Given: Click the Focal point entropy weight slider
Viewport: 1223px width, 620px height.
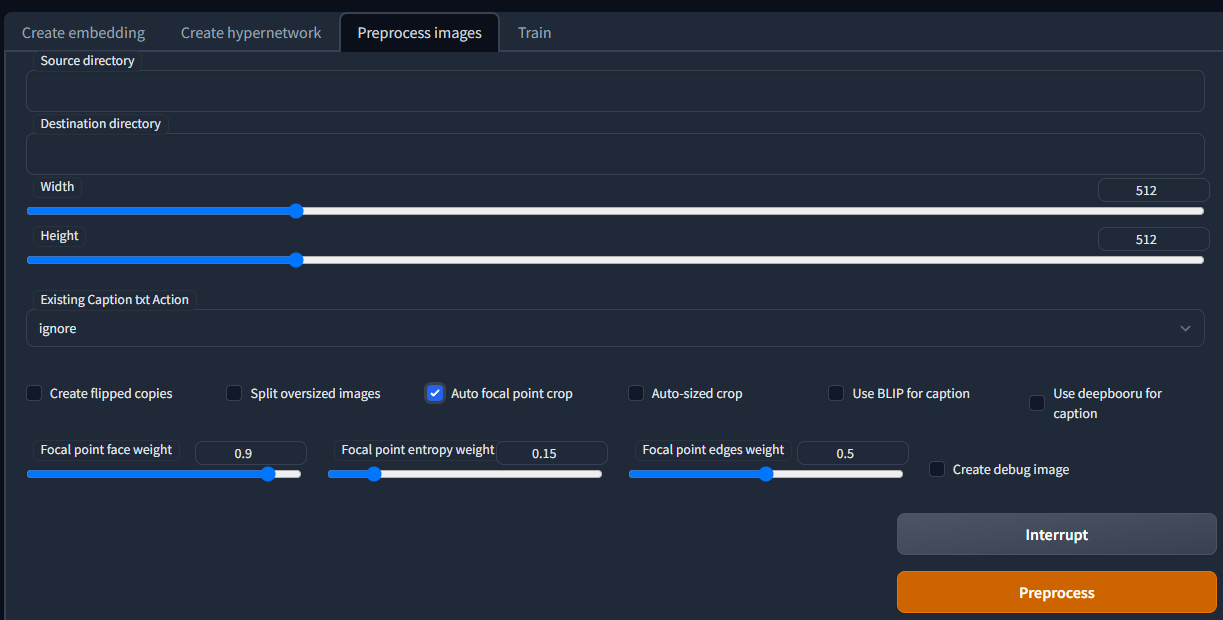Looking at the screenshot, I should coord(465,474).
